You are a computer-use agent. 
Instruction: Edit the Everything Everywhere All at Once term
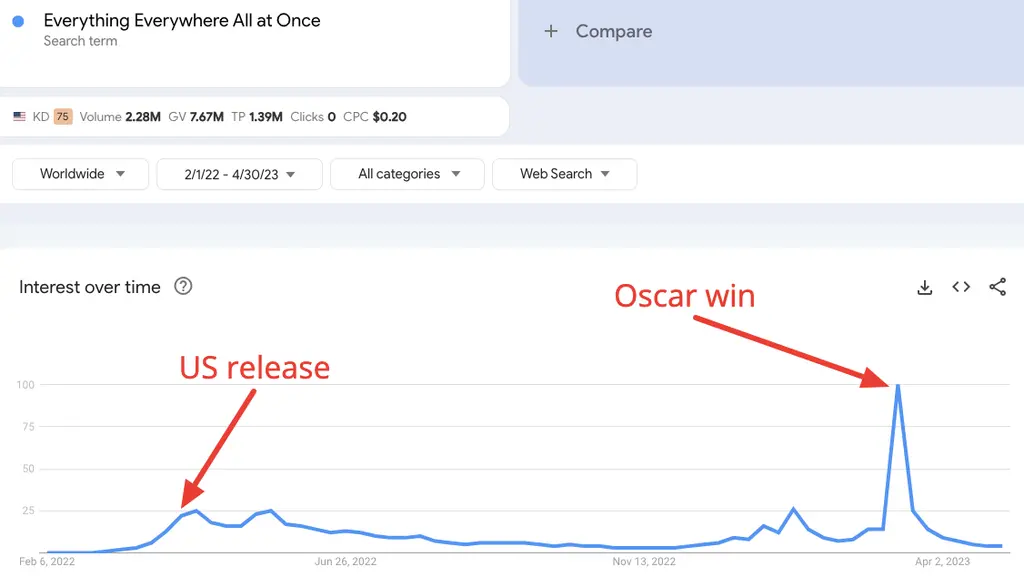coord(182,20)
